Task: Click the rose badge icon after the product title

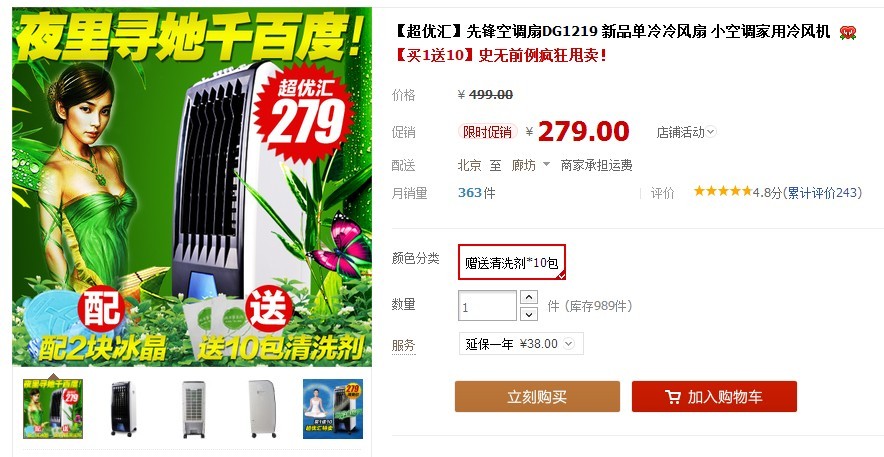Action: [847, 33]
